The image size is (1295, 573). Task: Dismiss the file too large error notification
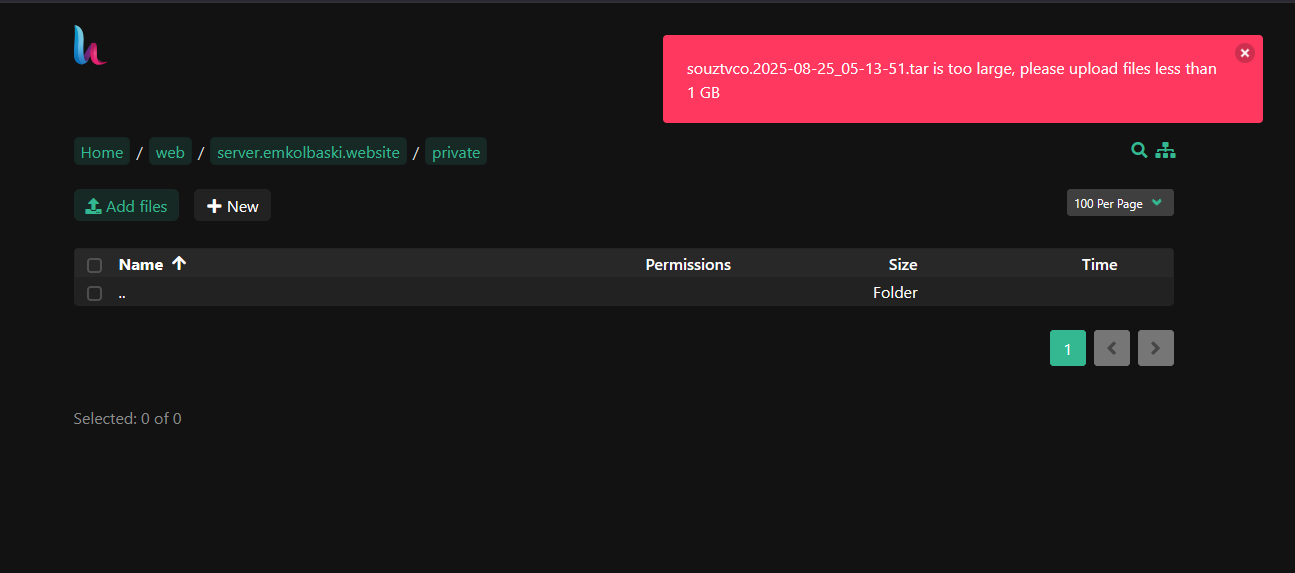[x=1244, y=53]
